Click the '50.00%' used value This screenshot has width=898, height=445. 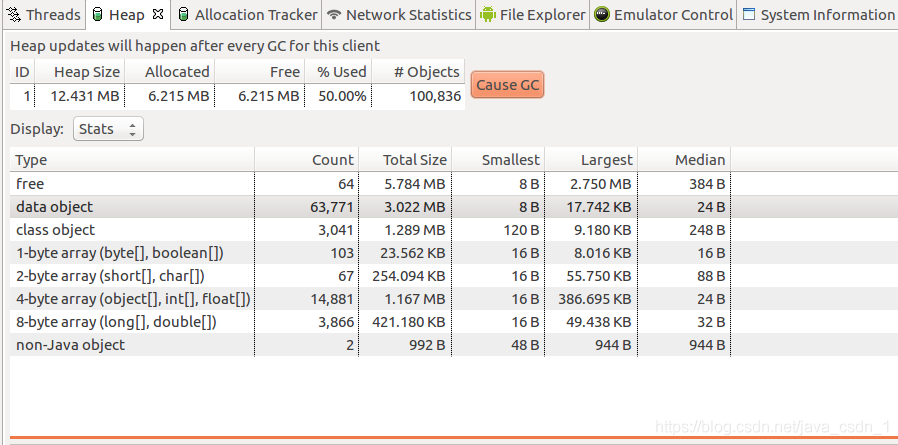click(342, 96)
